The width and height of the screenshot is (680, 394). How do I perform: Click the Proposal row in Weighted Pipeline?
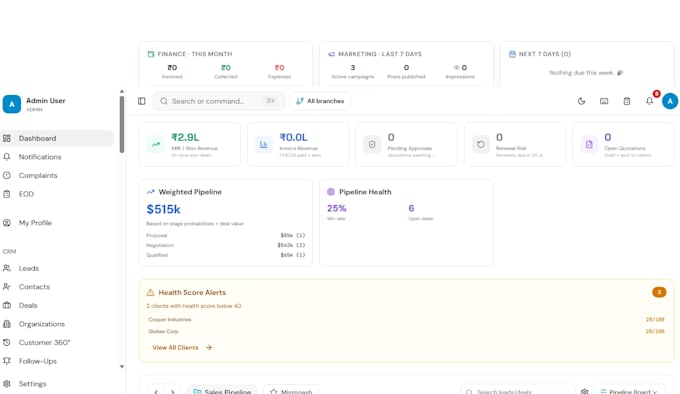(x=226, y=235)
